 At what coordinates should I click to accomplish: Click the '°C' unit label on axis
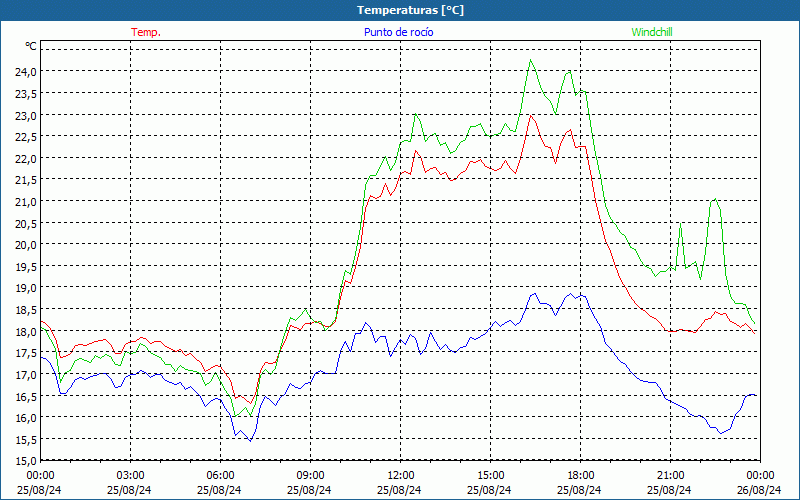(31, 46)
